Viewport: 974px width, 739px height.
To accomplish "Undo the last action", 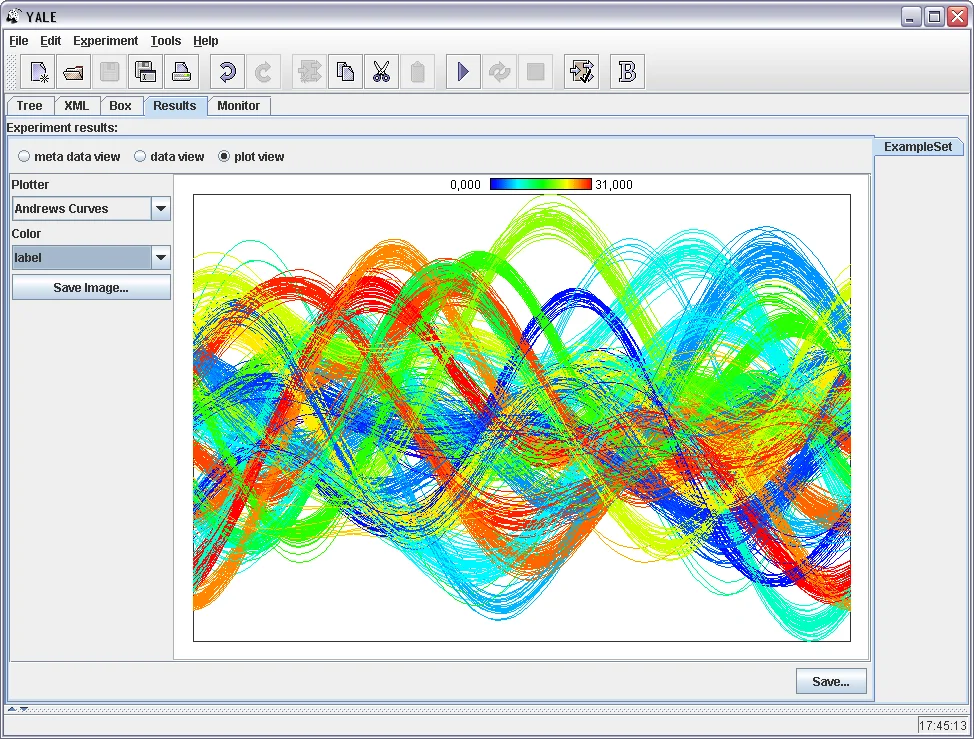I will click(227, 71).
